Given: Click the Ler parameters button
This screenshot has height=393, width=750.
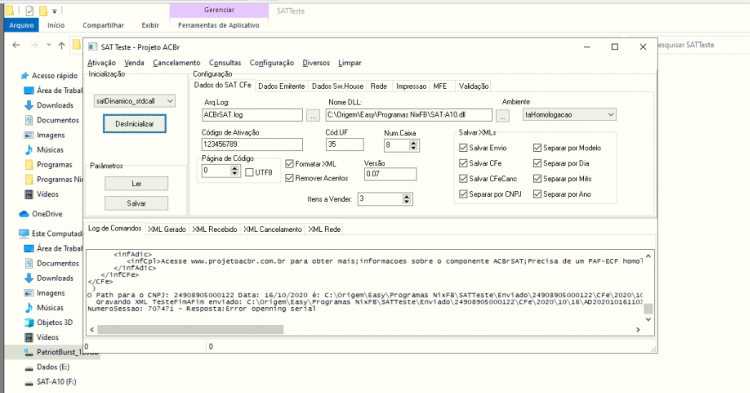Looking at the screenshot, I should point(136,184).
